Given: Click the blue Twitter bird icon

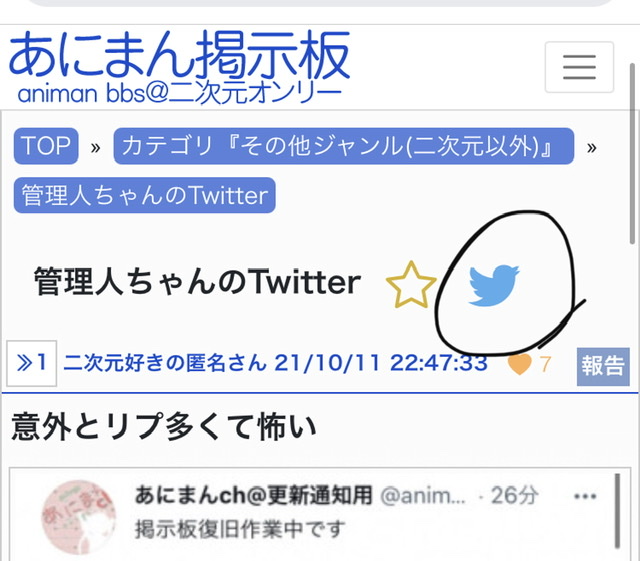Looking at the screenshot, I should point(494,285).
